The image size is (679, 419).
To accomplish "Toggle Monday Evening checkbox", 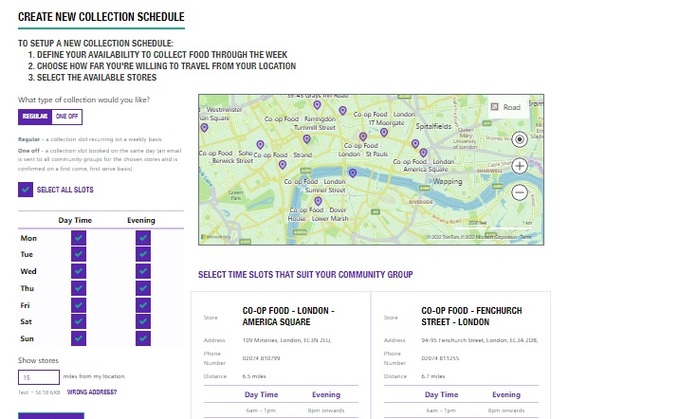I will [x=143, y=238].
